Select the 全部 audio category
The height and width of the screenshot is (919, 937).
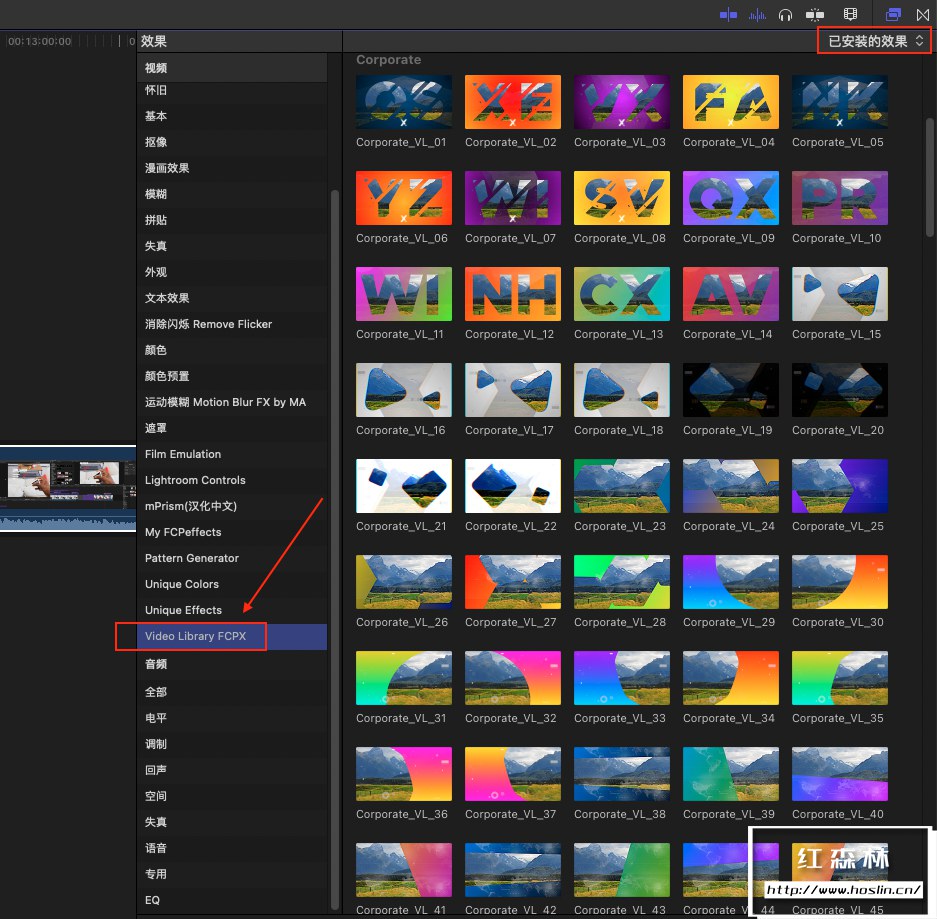[232, 692]
